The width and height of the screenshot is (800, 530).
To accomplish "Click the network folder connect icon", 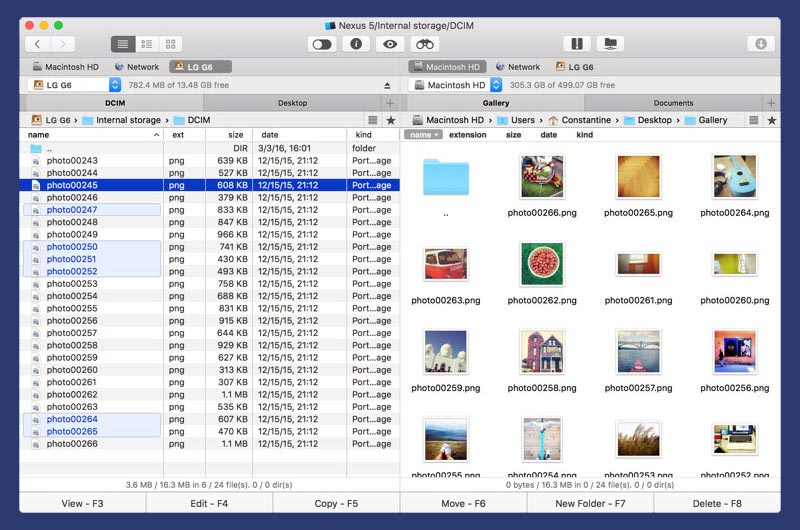I will 610,44.
